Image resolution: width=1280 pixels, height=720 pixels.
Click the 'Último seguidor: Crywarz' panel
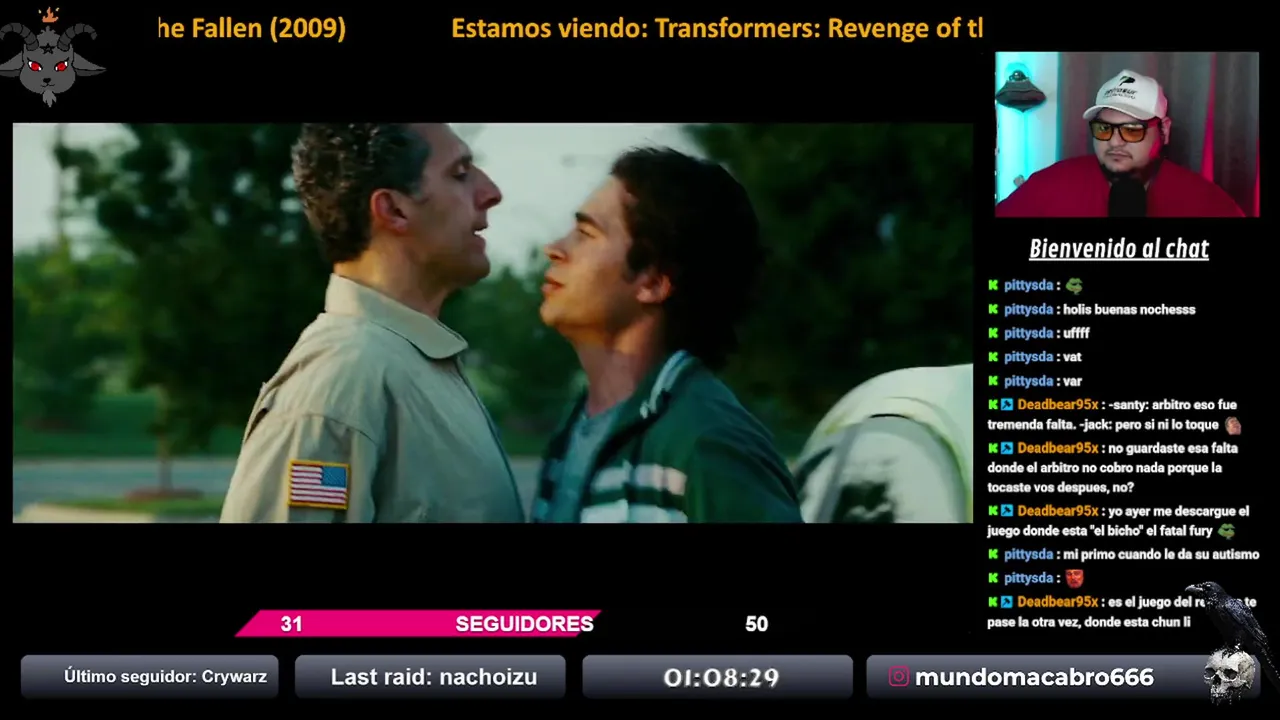click(150, 677)
